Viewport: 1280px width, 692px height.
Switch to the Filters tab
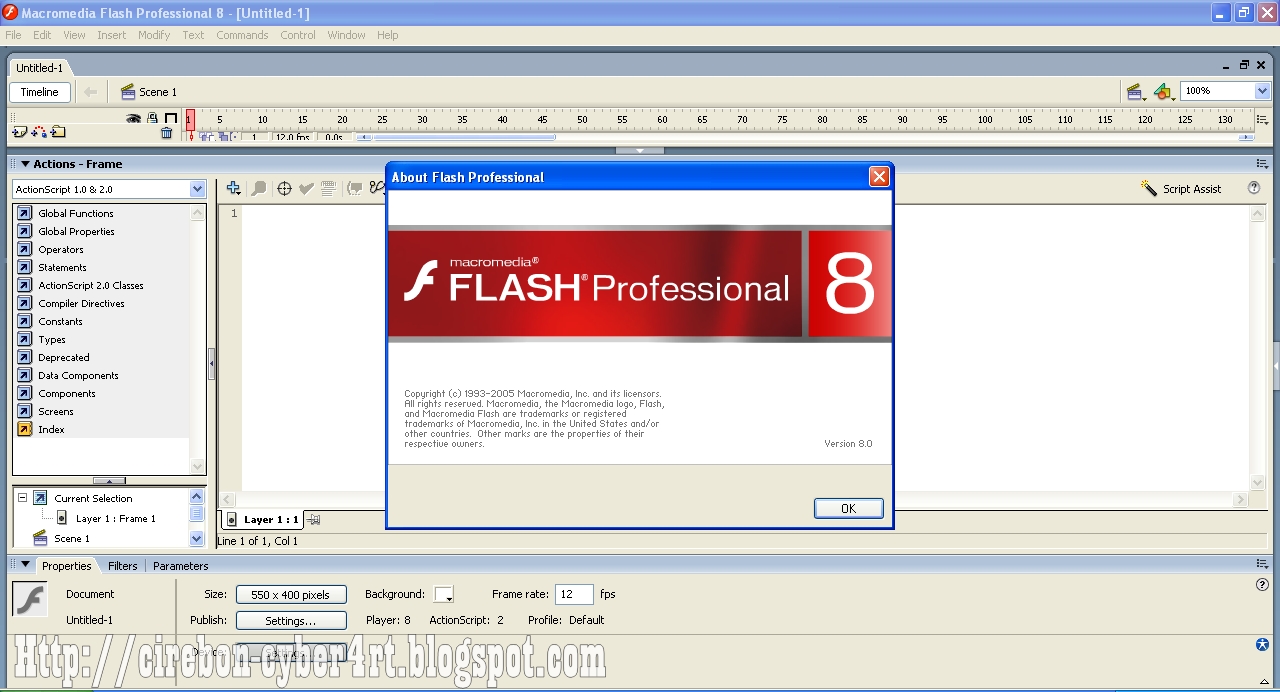[122, 565]
